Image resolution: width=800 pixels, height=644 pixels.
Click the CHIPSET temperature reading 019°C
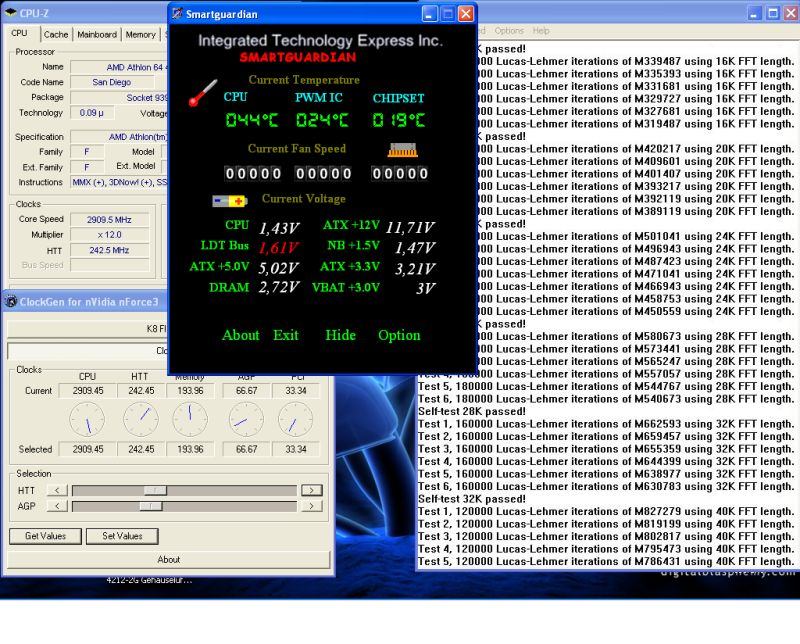(398, 120)
